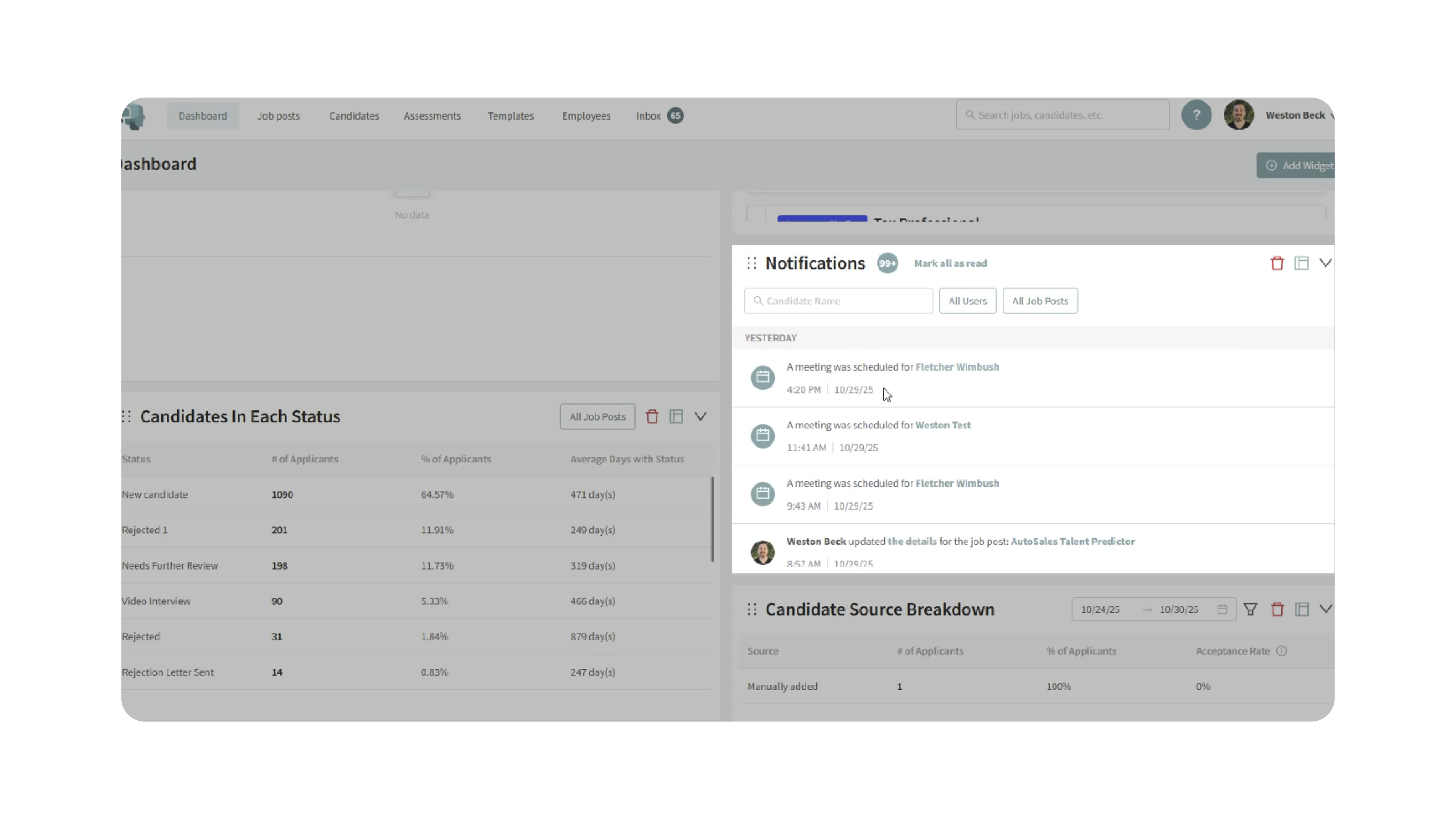
Task: Click the Notifications widget drag handle
Action: pyautogui.click(x=751, y=263)
